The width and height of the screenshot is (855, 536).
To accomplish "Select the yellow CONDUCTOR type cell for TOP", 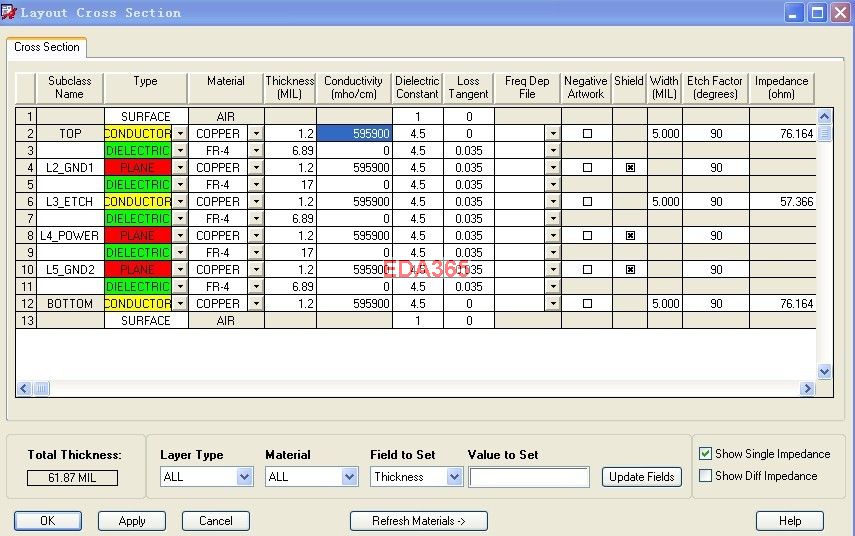I will (139, 134).
